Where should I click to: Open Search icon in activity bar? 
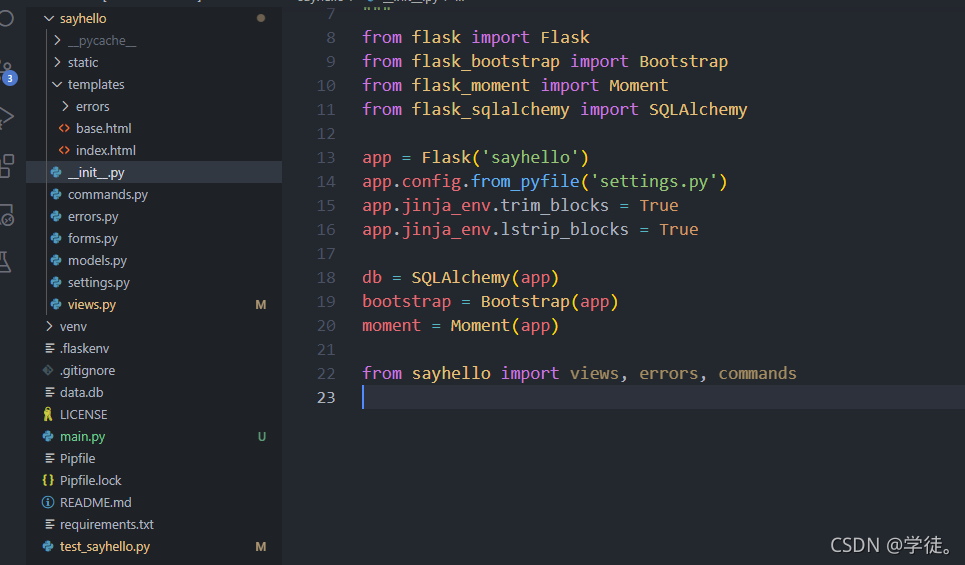(x=6, y=18)
